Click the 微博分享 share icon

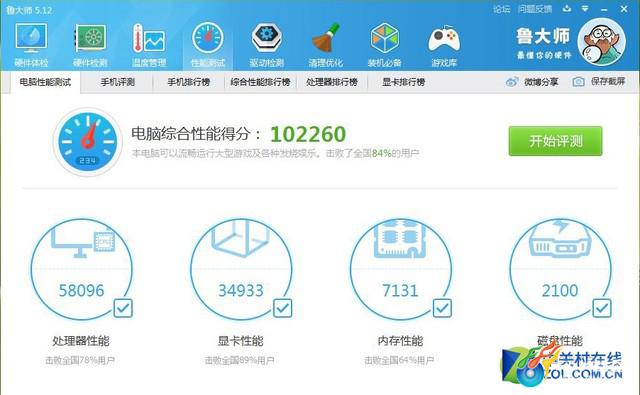point(512,82)
